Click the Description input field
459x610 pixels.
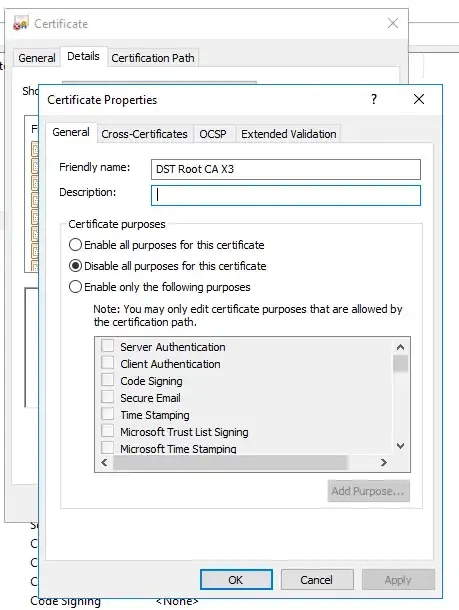(286, 195)
